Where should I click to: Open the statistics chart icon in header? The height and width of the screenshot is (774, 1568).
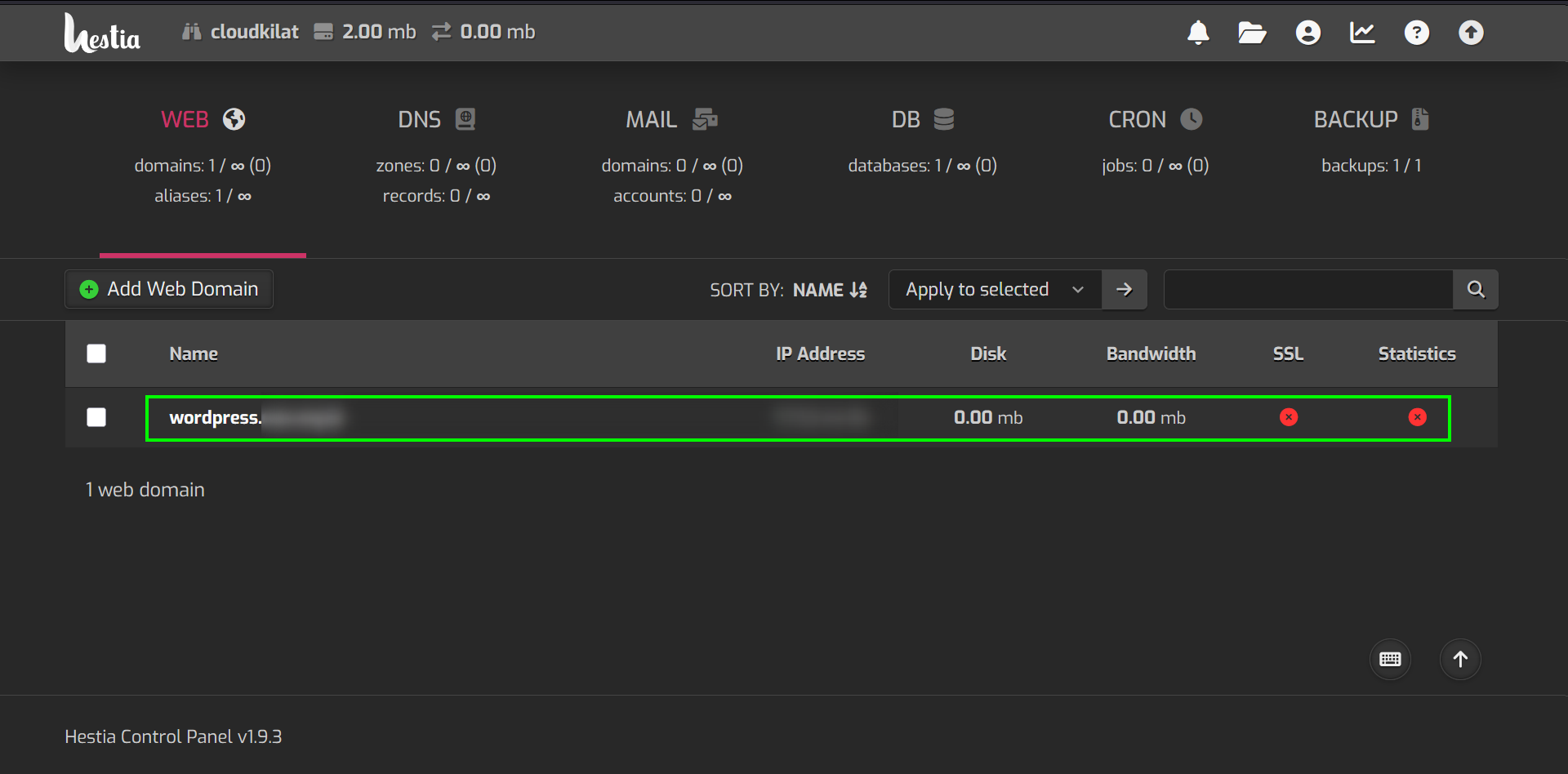point(1362,33)
